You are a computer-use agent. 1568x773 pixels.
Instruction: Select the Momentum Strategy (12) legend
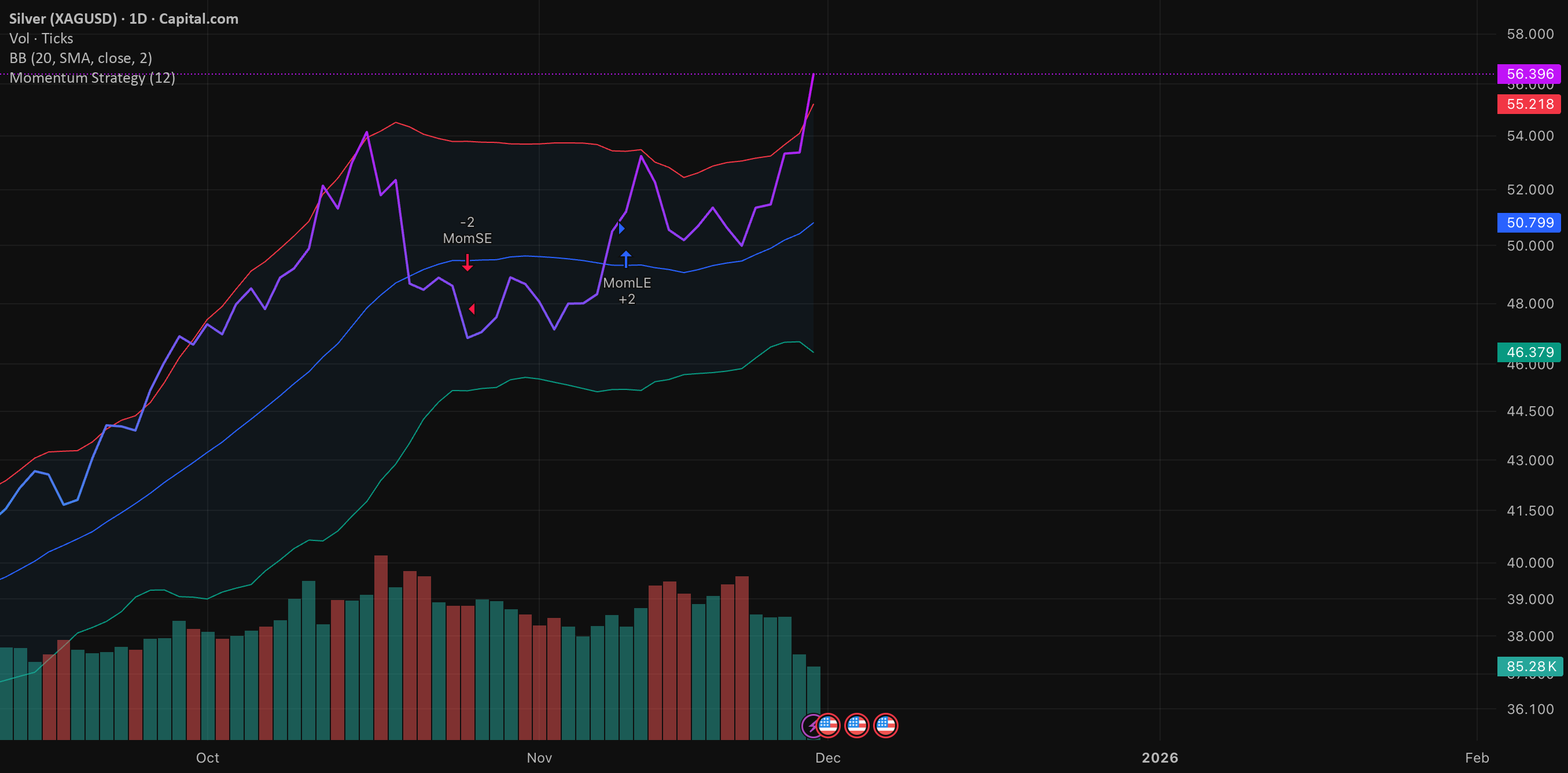[x=93, y=78]
